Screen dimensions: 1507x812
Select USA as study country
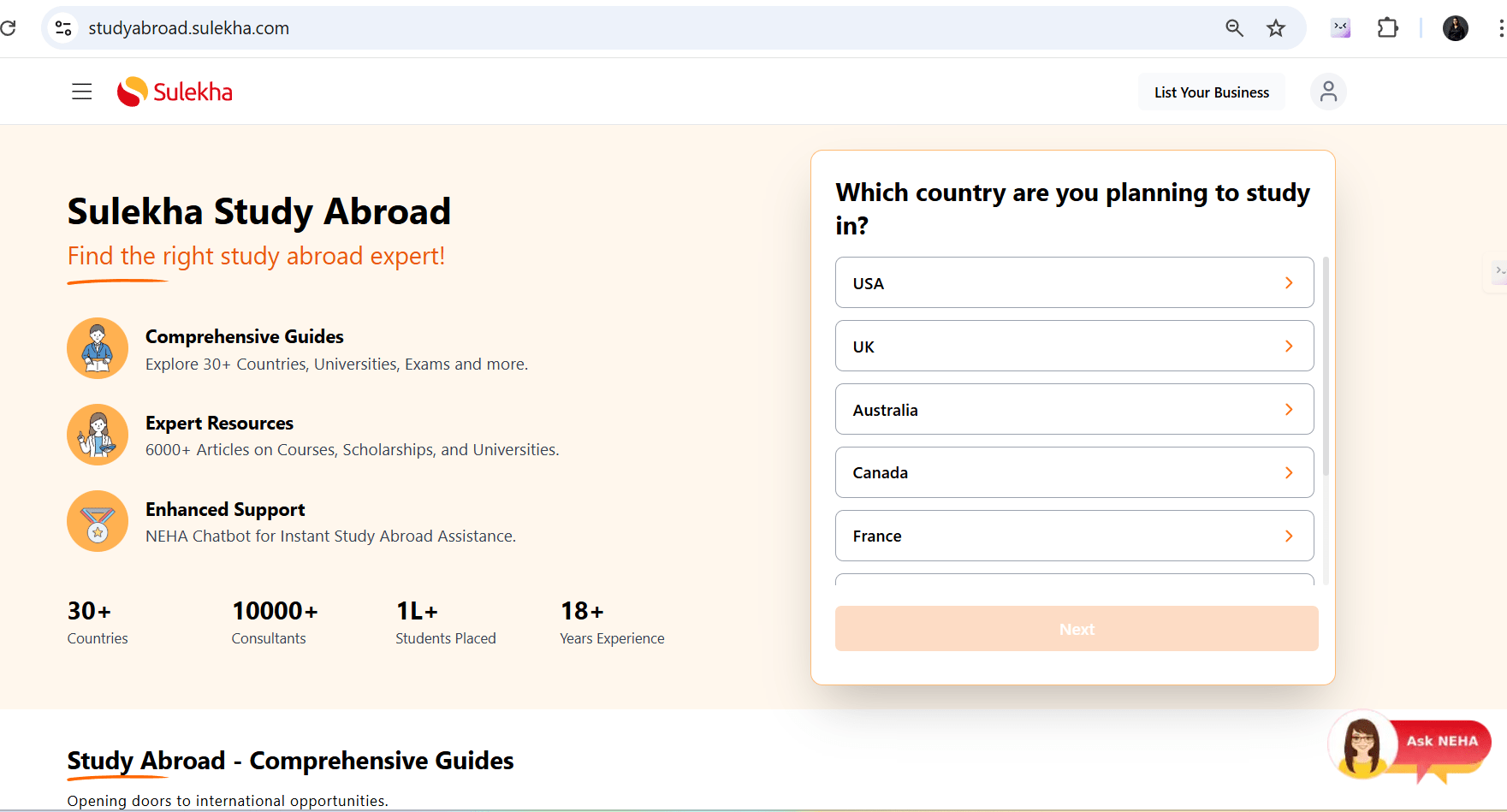1074,283
